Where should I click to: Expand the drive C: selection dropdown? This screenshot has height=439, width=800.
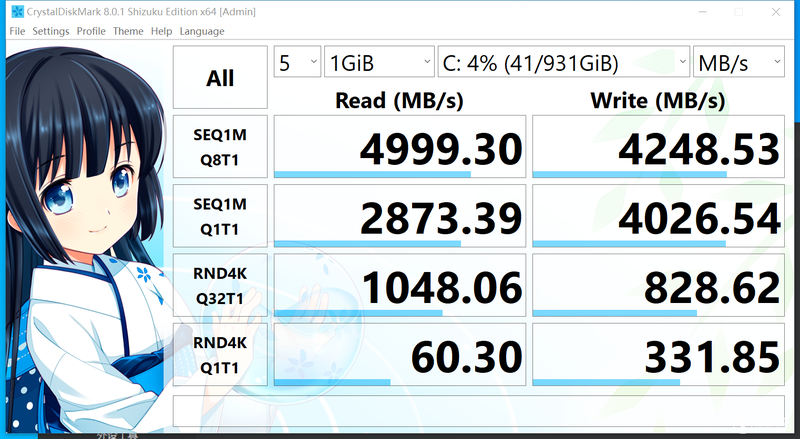click(x=564, y=62)
